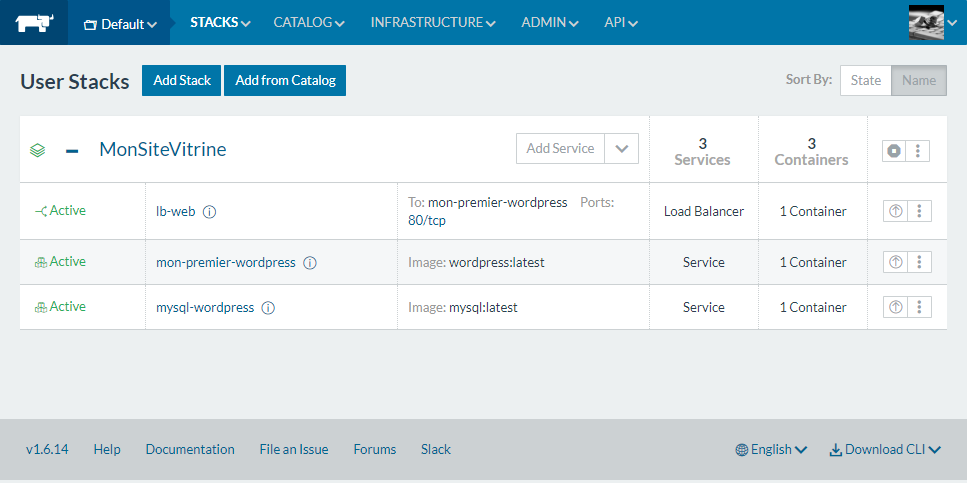The image size is (967, 483).
Task: Click the wordpress:latest image text
Action: pyautogui.click(x=497, y=263)
